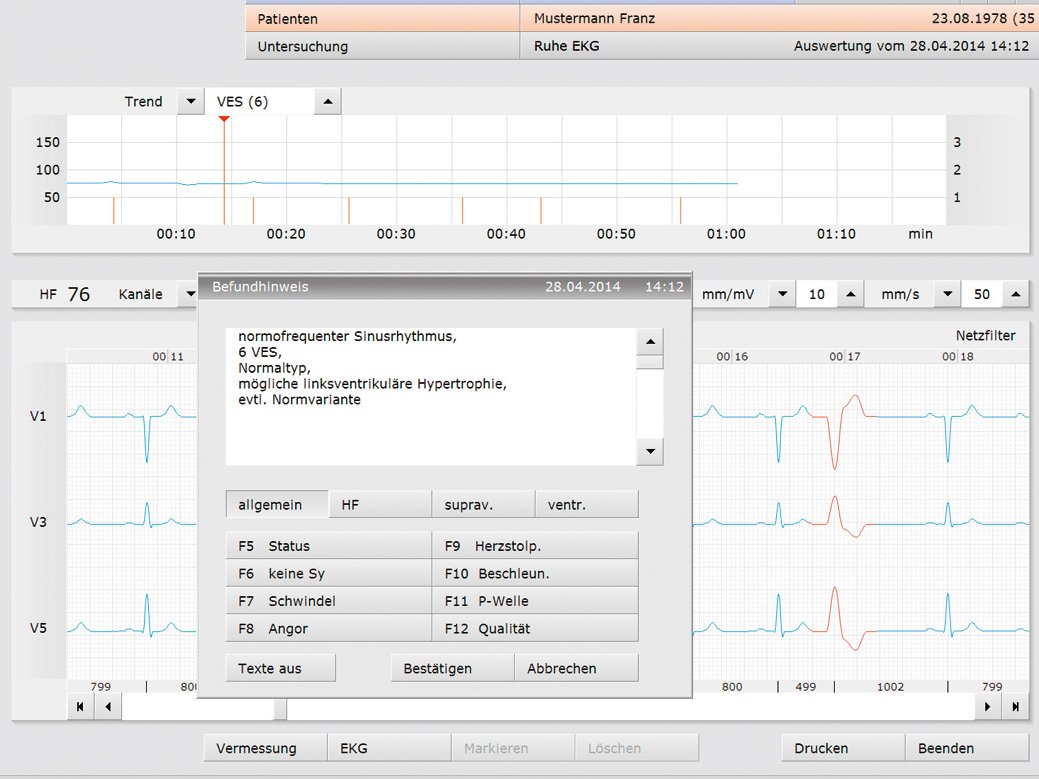Click the horizontal ECG scrollbar thumb
The image size is (1039, 779).
280,707
